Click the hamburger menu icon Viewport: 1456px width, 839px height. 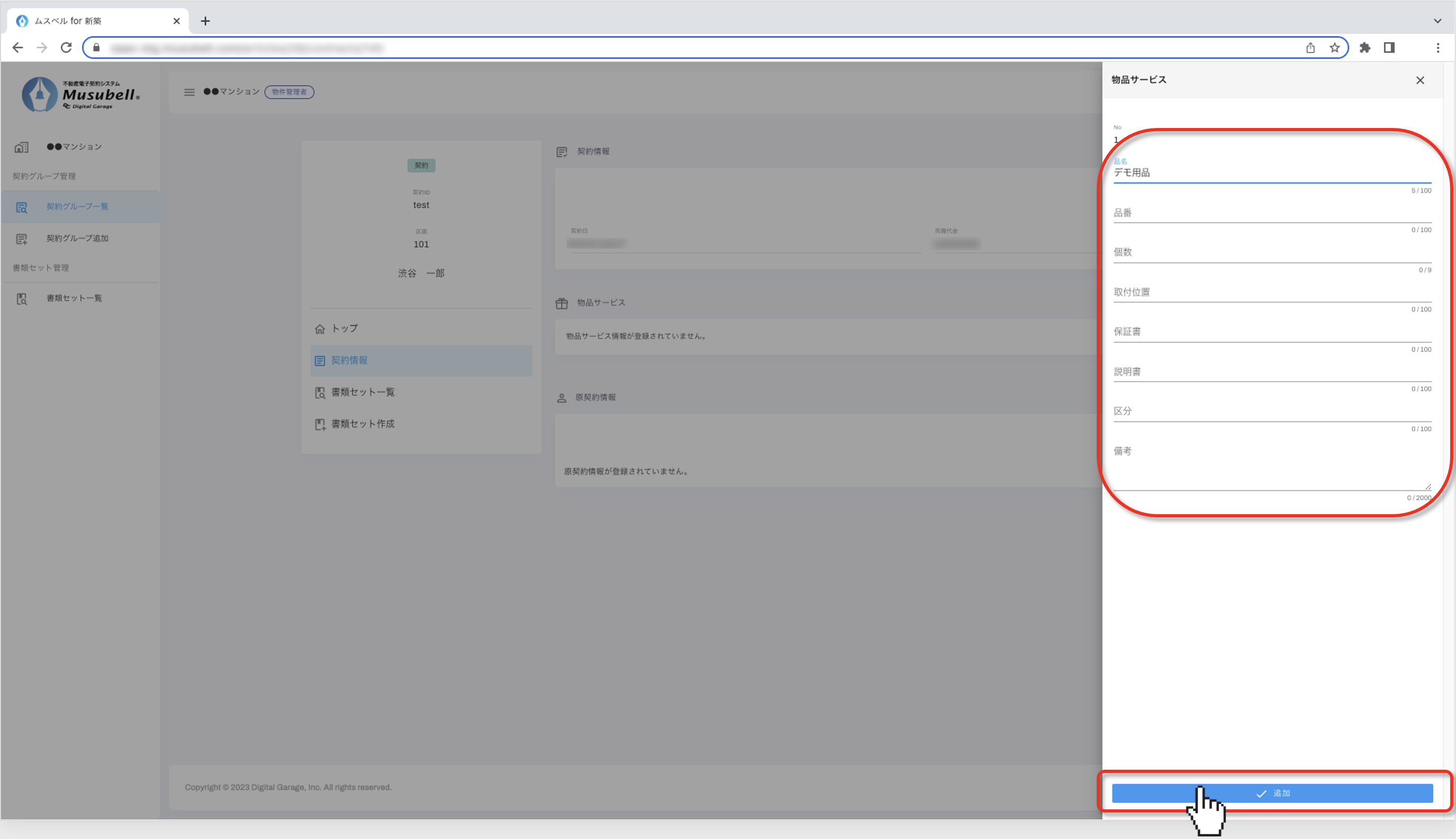(189, 92)
